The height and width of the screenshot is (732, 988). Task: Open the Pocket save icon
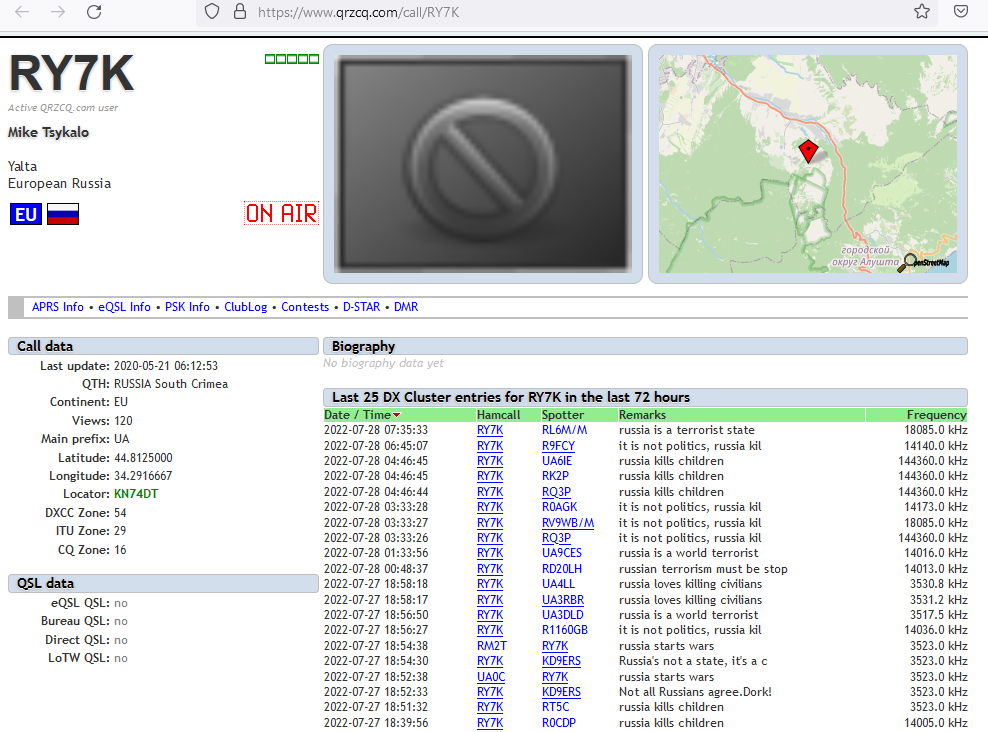[960, 12]
